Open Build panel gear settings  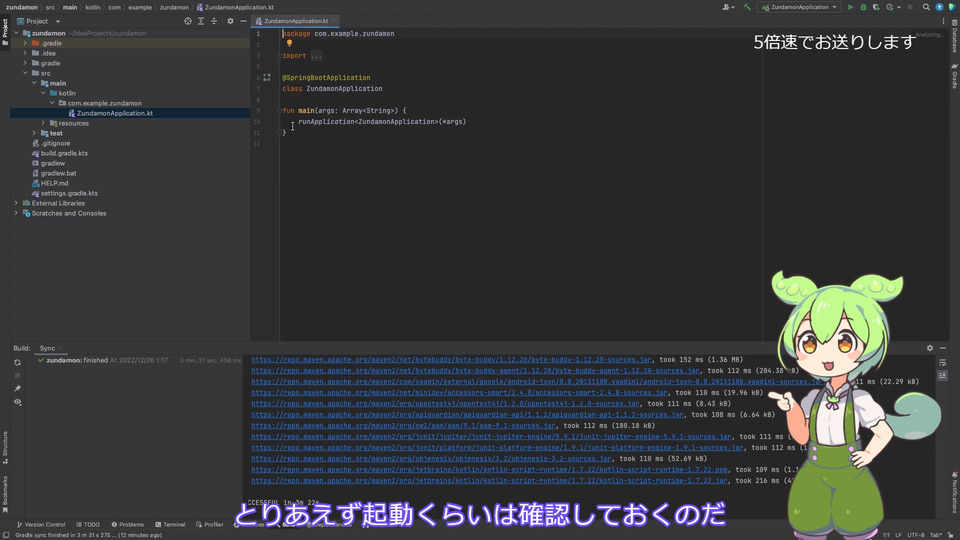[x=930, y=348]
